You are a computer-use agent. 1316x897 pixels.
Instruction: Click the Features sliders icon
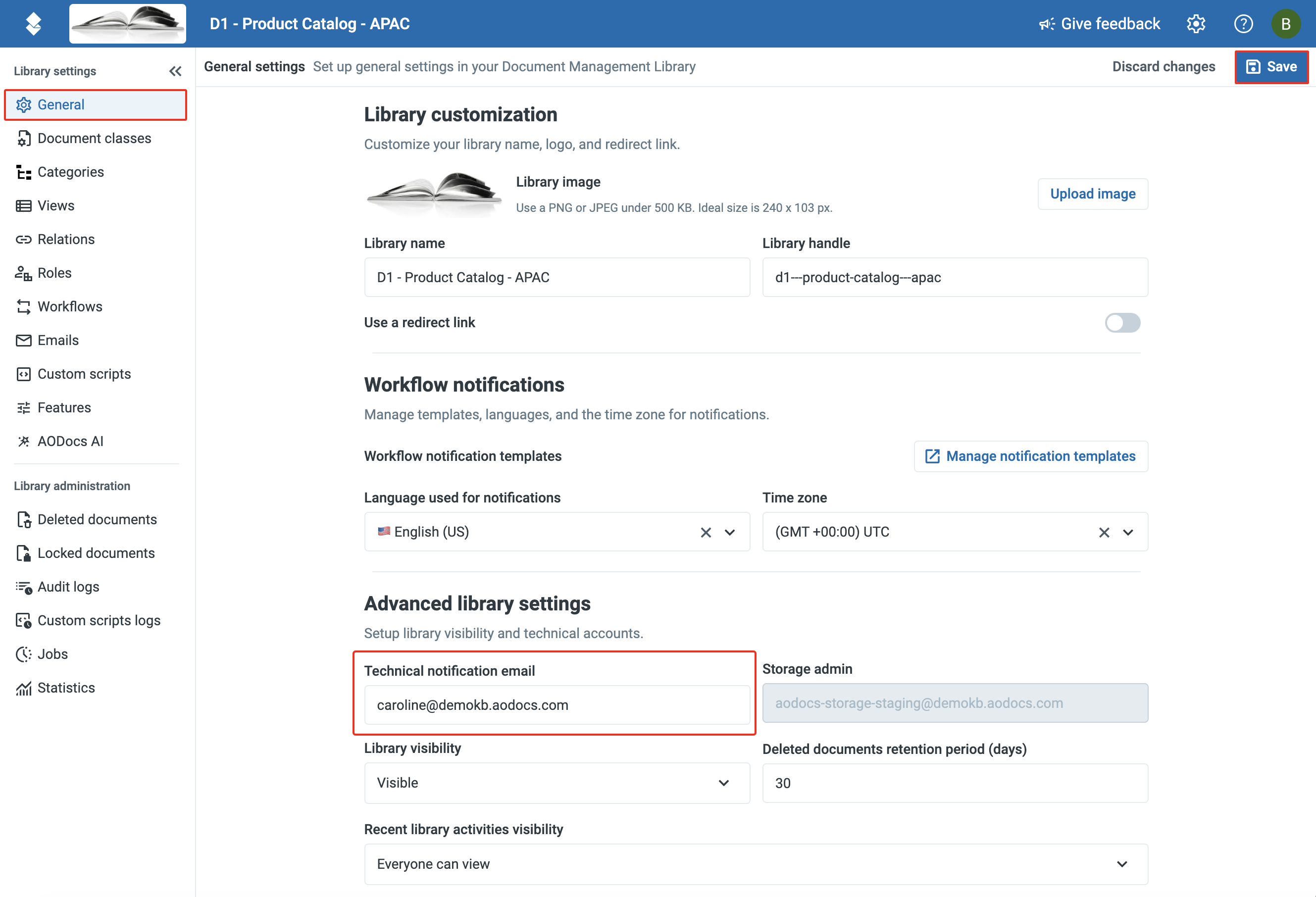(x=24, y=408)
